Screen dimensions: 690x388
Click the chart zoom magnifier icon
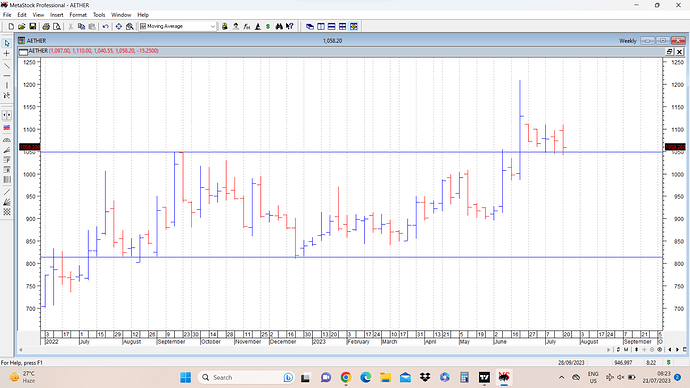point(130,26)
